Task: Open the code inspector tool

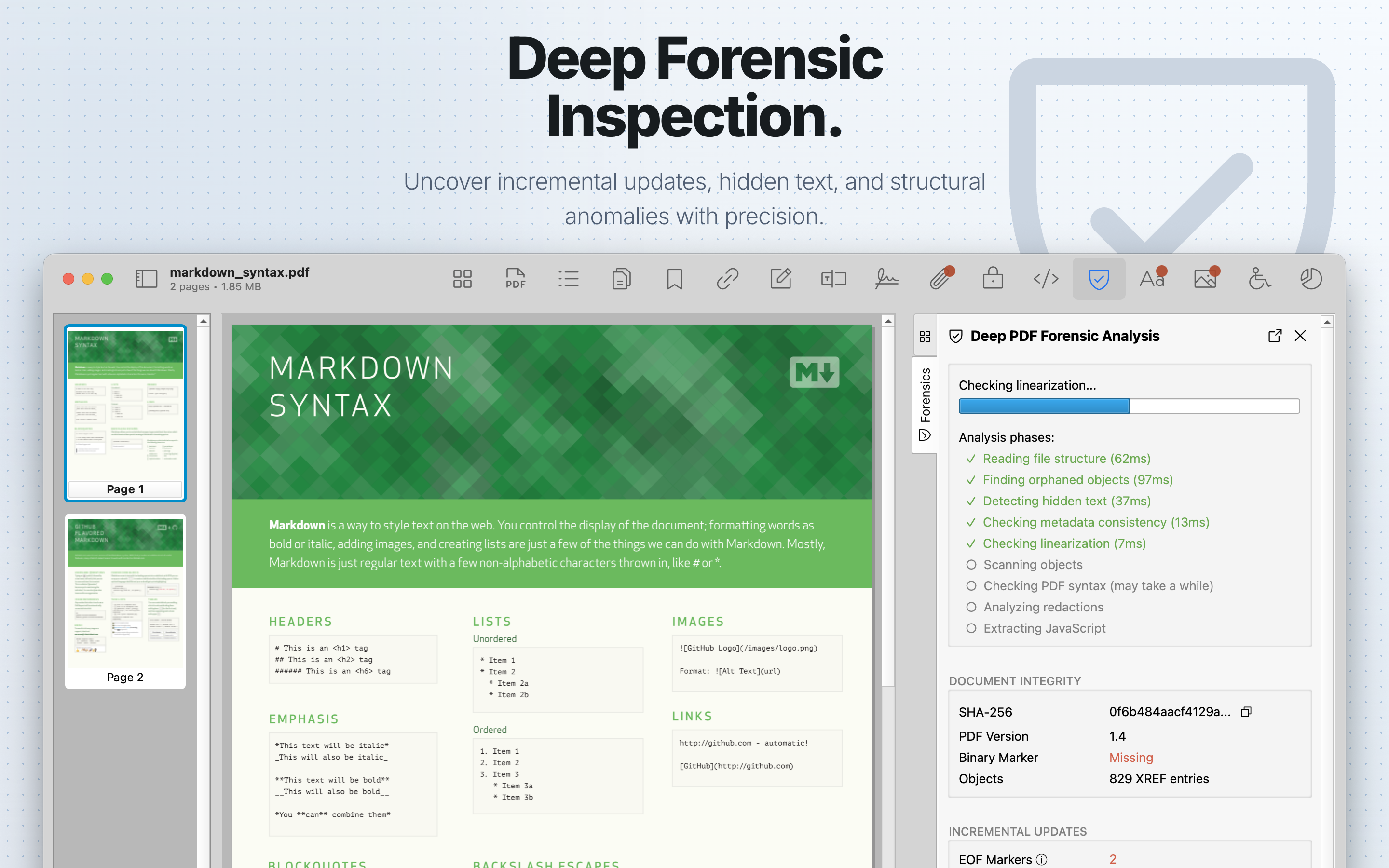Action: 1046,279
